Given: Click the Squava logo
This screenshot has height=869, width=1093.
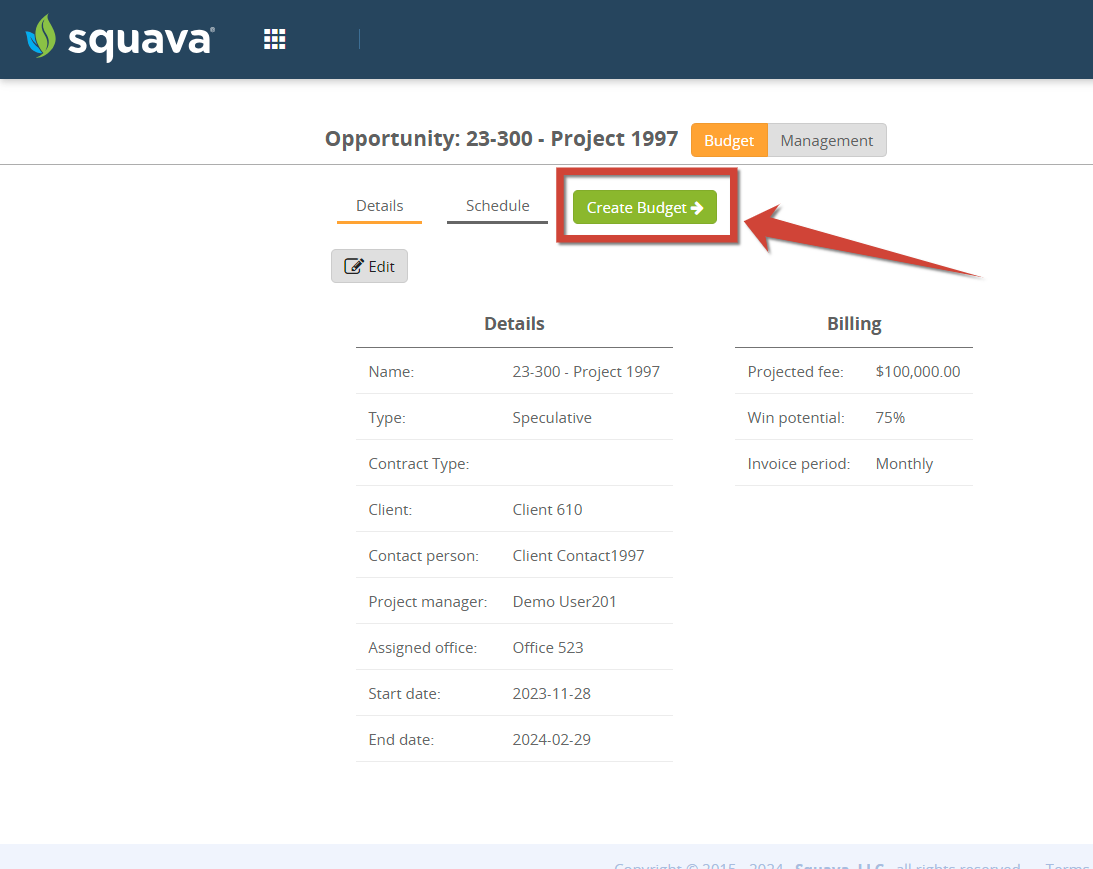Looking at the screenshot, I should (120, 38).
